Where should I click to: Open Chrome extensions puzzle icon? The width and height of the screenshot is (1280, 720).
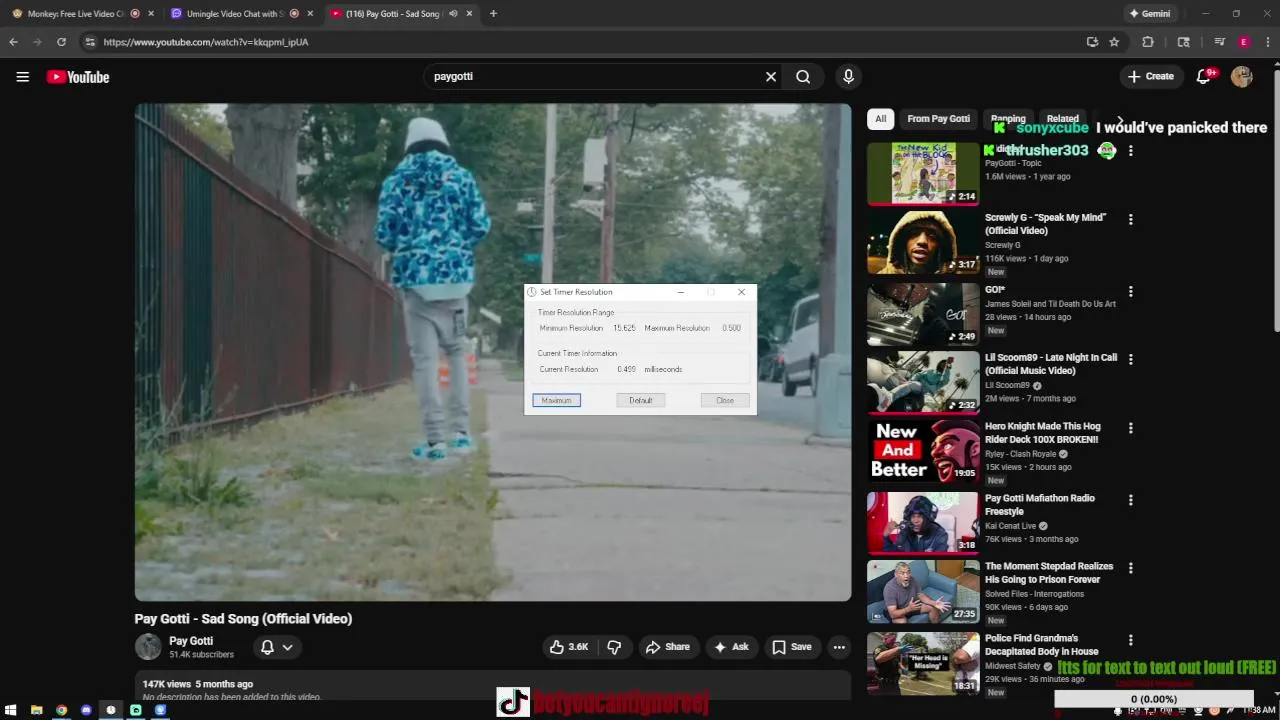point(1148,42)
